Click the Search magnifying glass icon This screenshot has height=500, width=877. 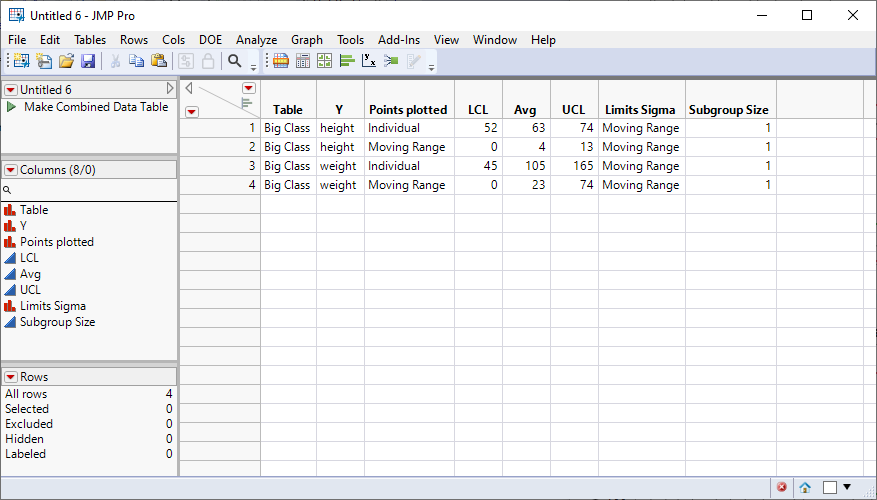[x=235, y=60]
